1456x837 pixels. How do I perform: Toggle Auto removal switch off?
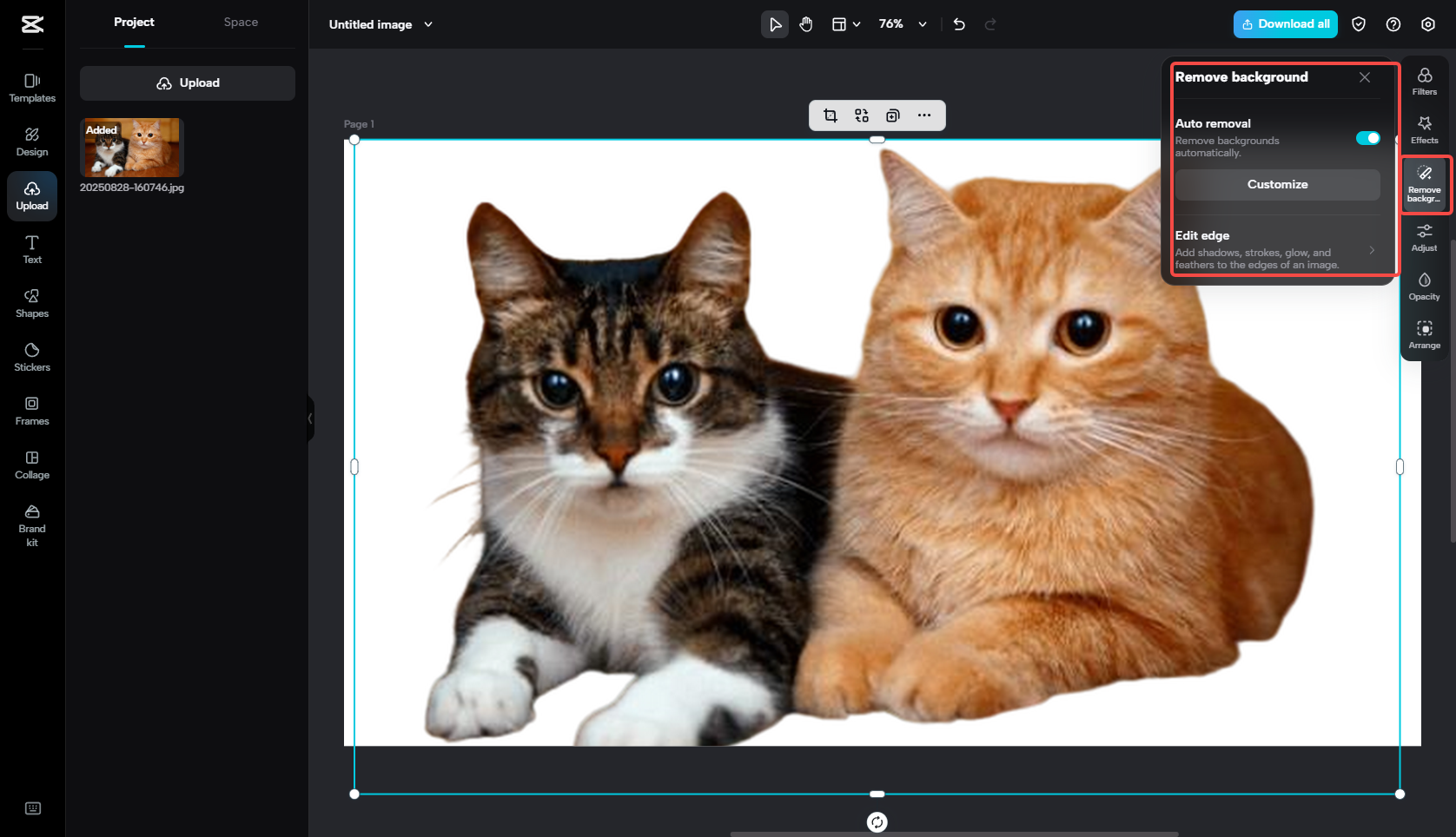pyautogui.click(x=1367, y=138)
